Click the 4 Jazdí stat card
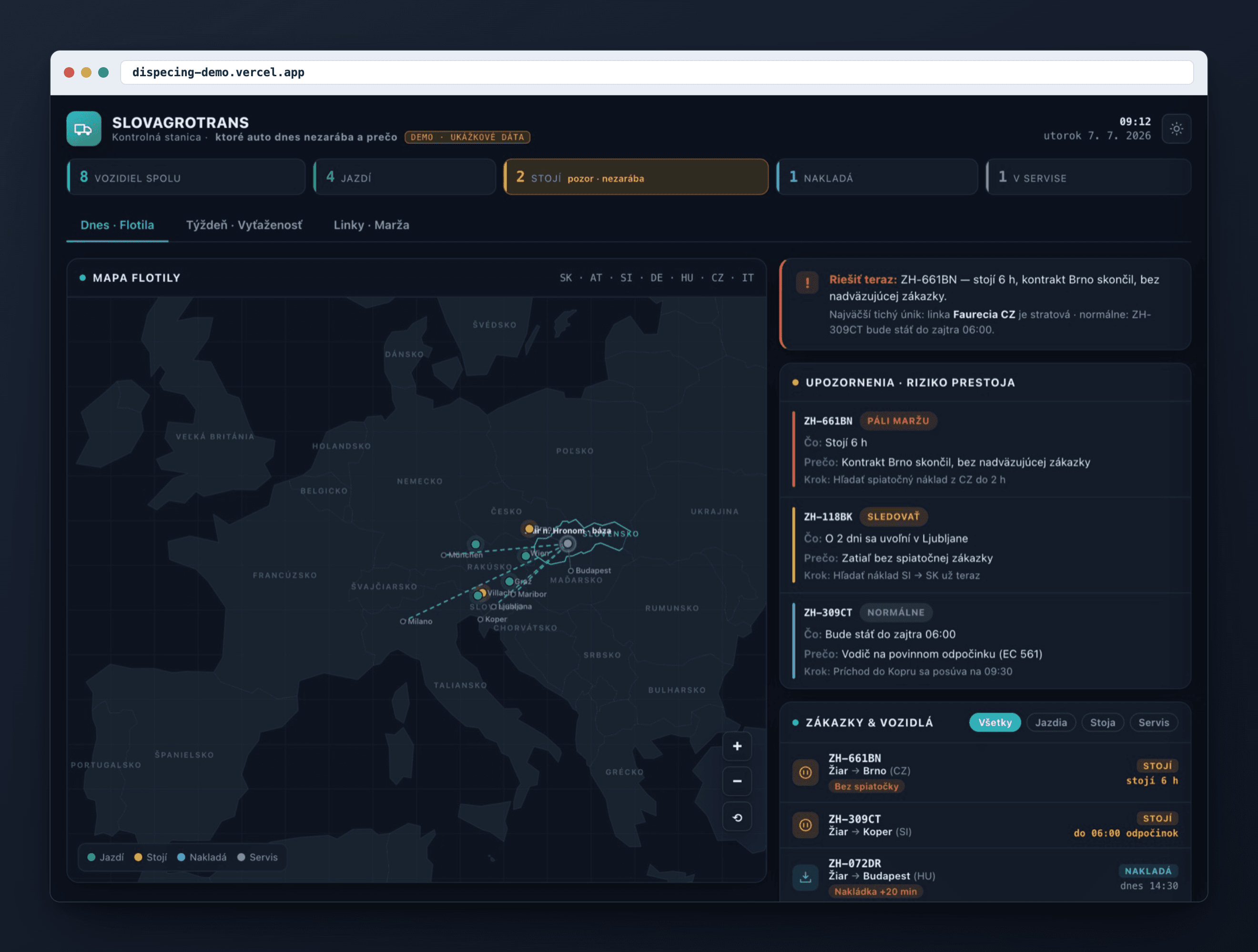This screenshot has width=1258, height=952. coord(405,177)
